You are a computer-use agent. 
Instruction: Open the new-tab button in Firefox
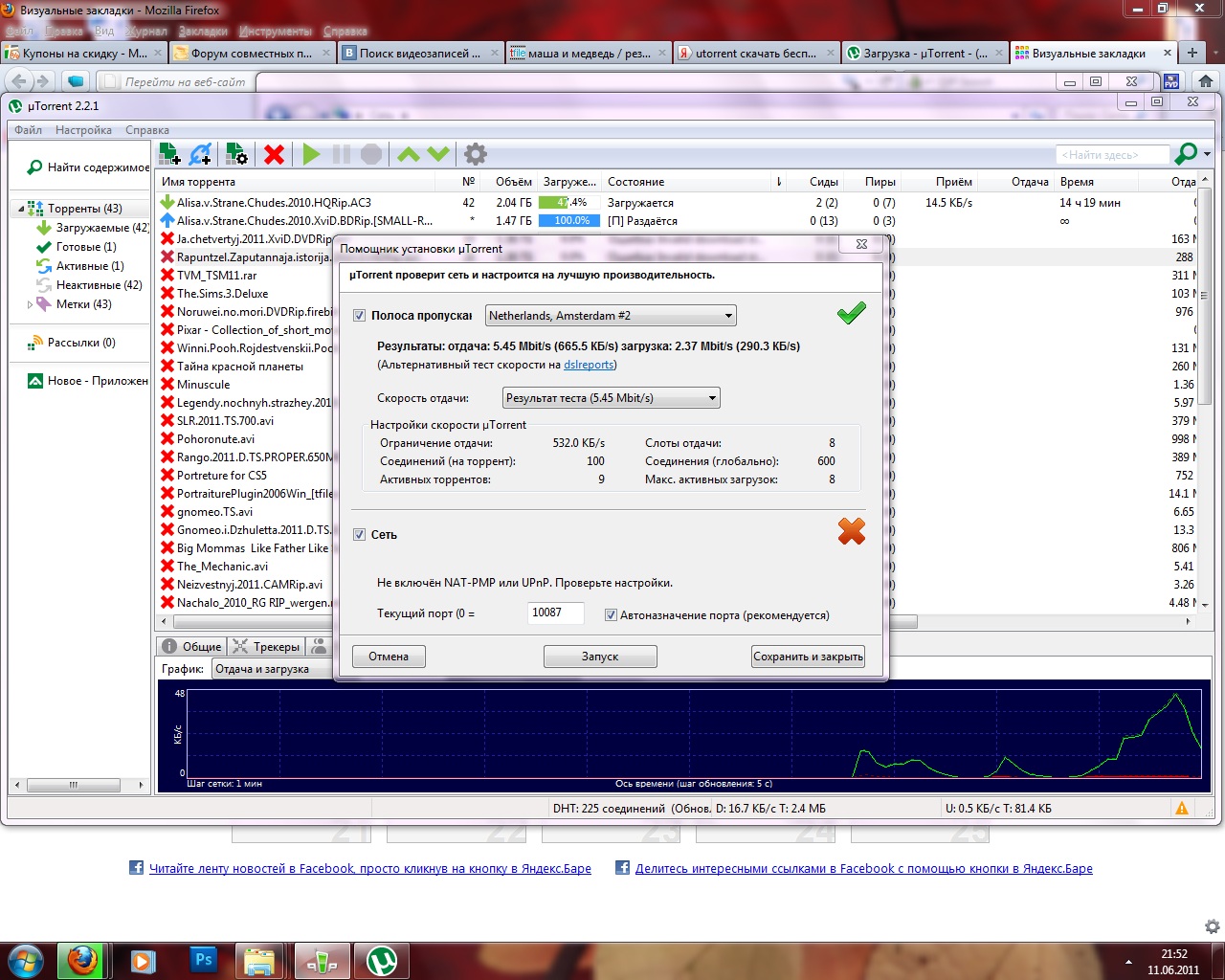point(1192,54)
